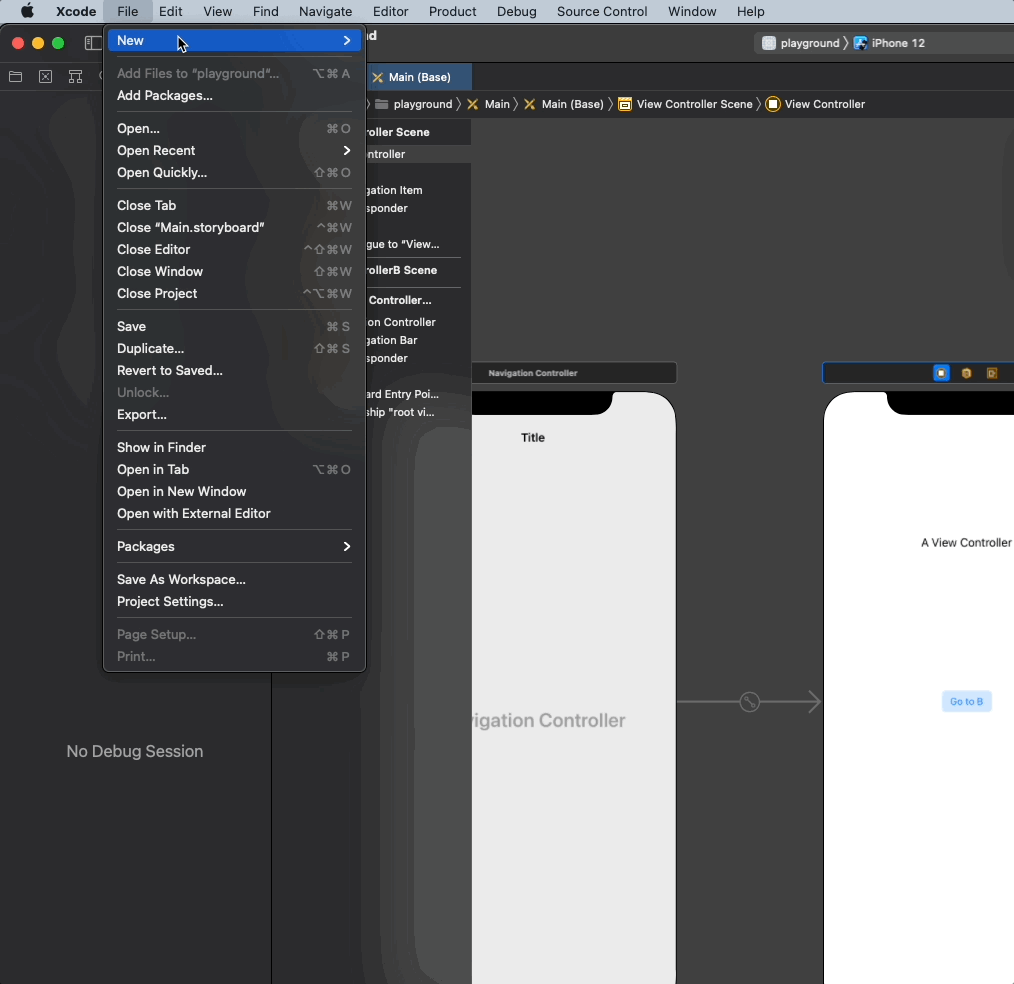Toggle the navigator sidebar button
Viewport: 1014px width, 984px height.
(x=93, y=43)
